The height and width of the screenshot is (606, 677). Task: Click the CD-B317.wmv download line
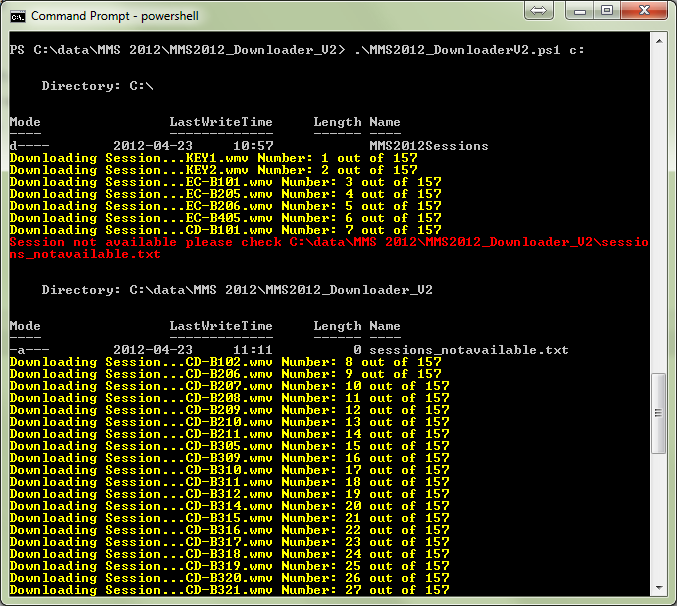(230, 542)
